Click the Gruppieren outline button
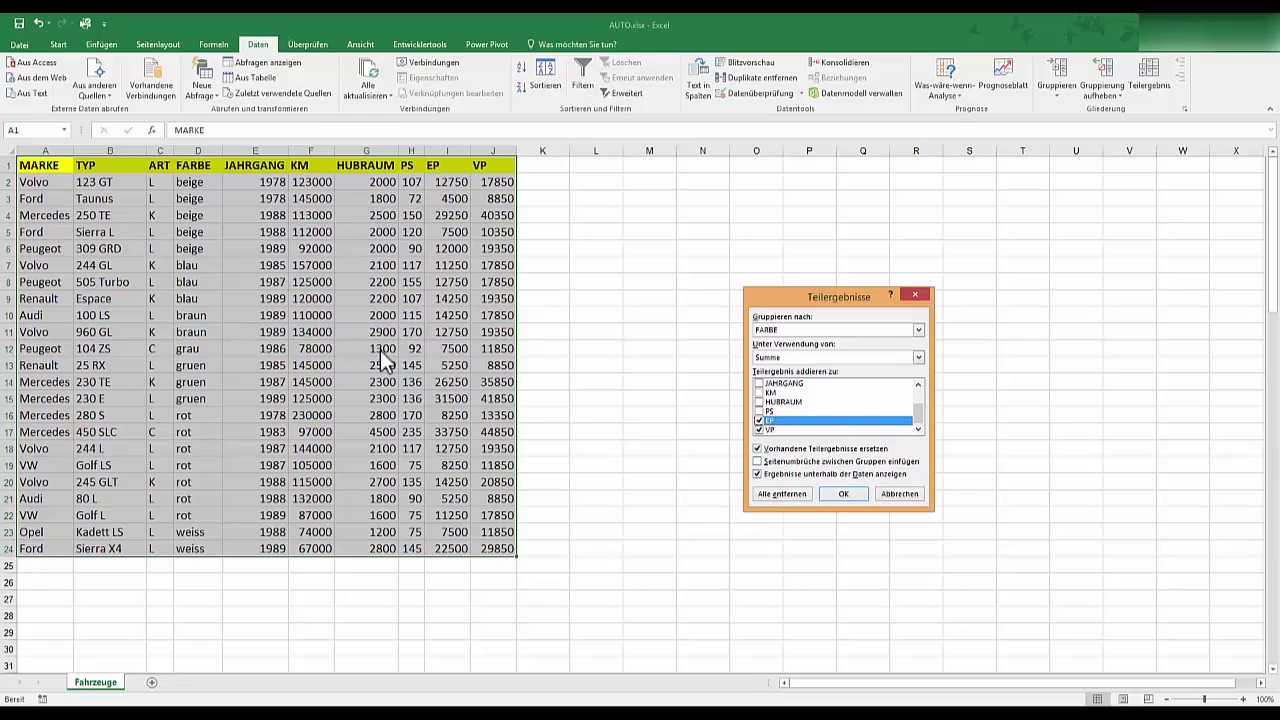This screenshot has width=1280, height=720. (x=1056, y=79)
